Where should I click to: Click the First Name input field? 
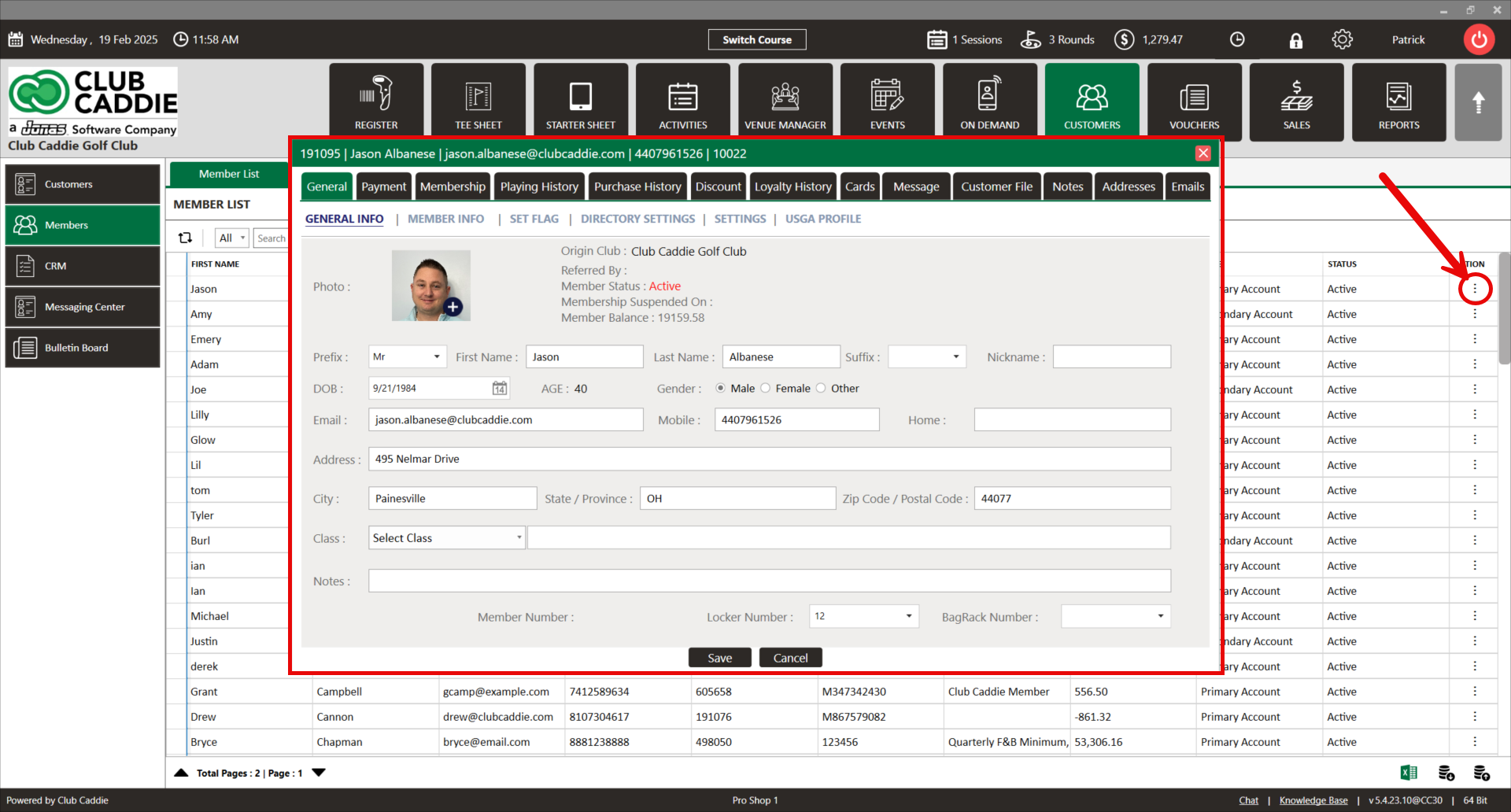[585, 356]
